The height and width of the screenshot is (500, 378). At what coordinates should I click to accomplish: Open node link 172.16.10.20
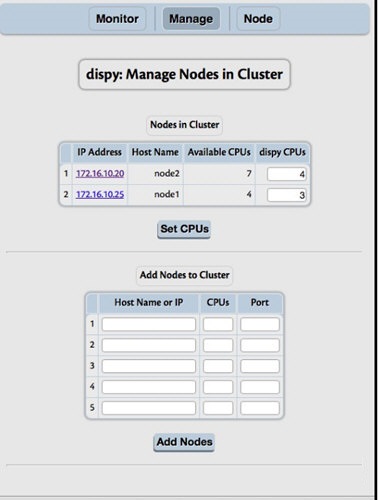(100, 174)
